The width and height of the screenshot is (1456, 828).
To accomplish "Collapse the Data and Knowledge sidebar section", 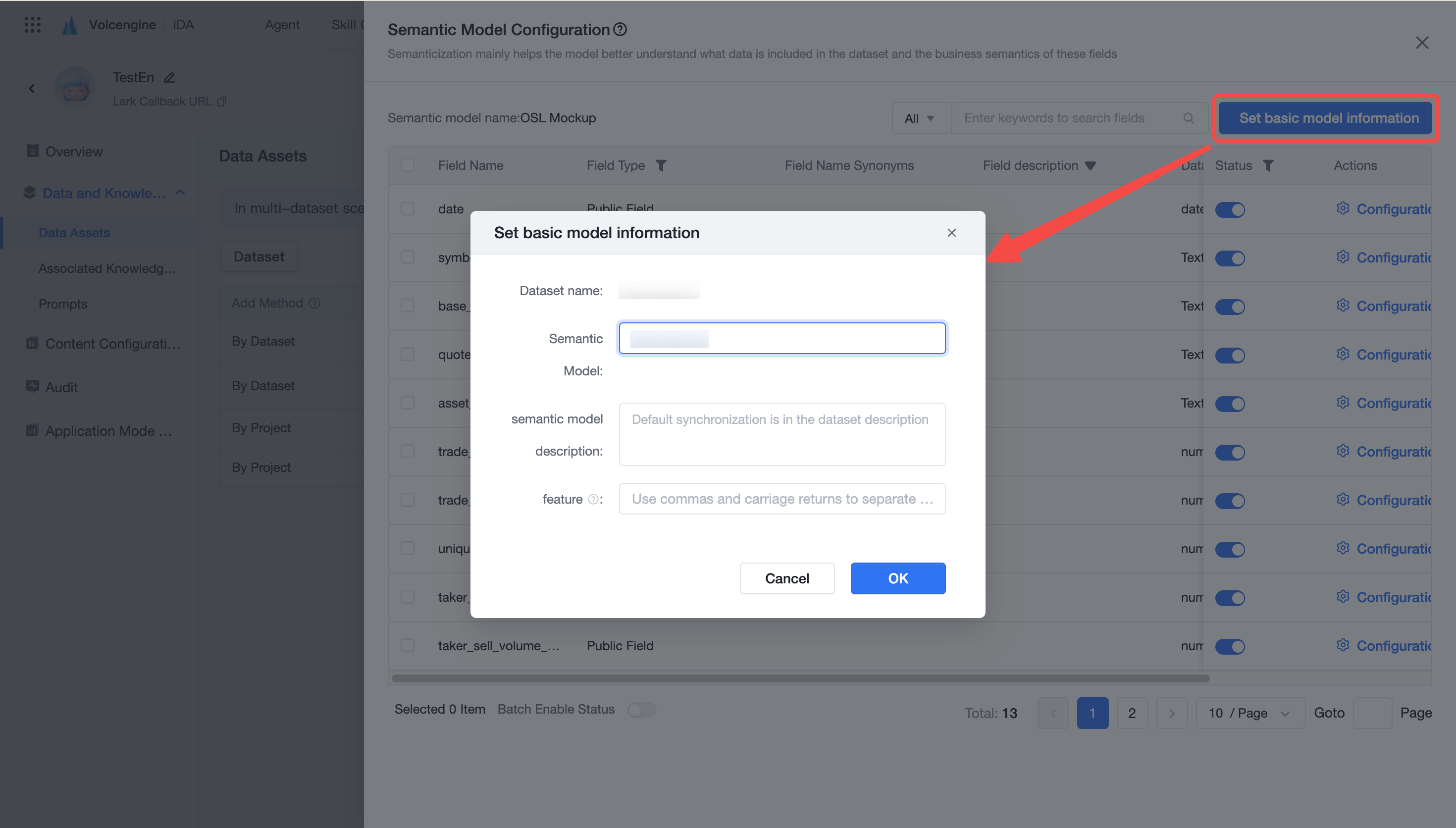I will 180,193.
